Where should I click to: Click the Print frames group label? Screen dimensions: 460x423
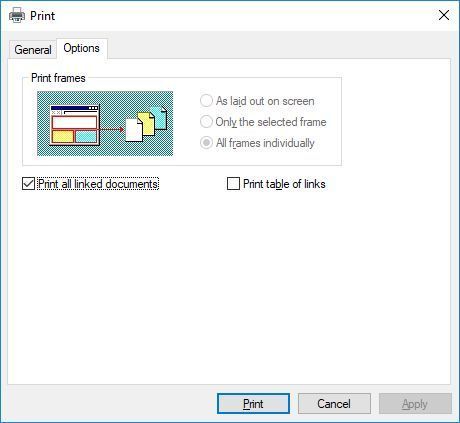tap(58, 78)
